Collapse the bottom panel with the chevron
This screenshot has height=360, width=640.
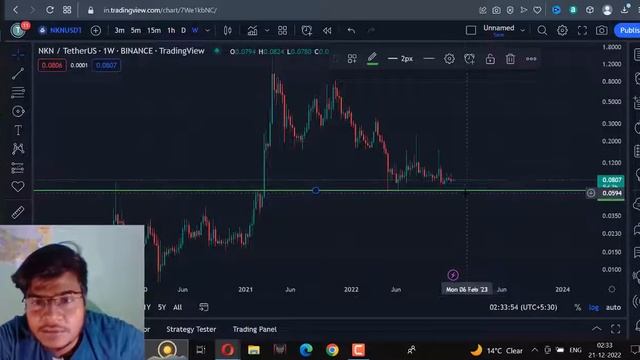596,329
